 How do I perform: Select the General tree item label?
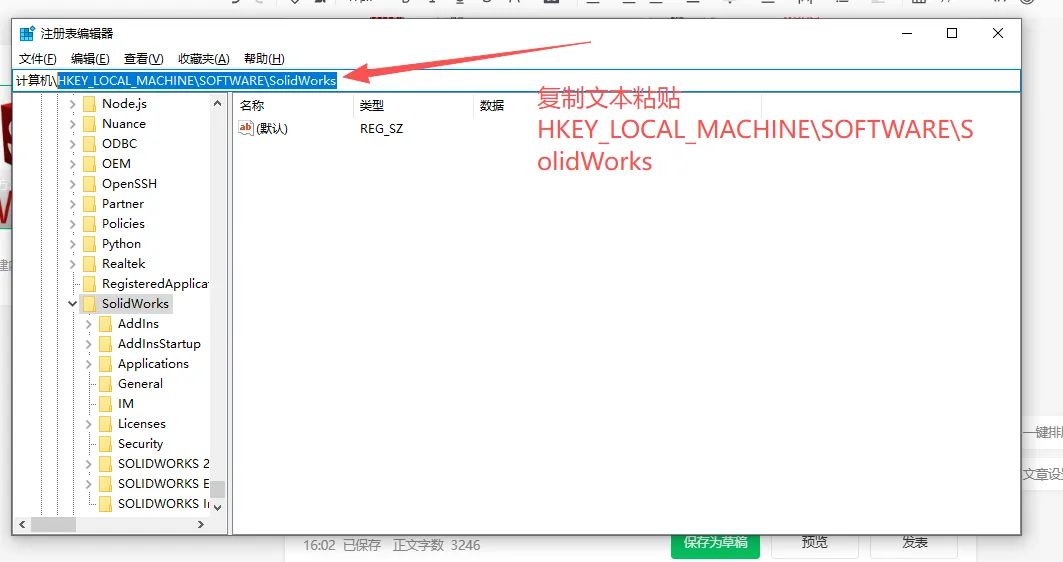coord(140,384)
